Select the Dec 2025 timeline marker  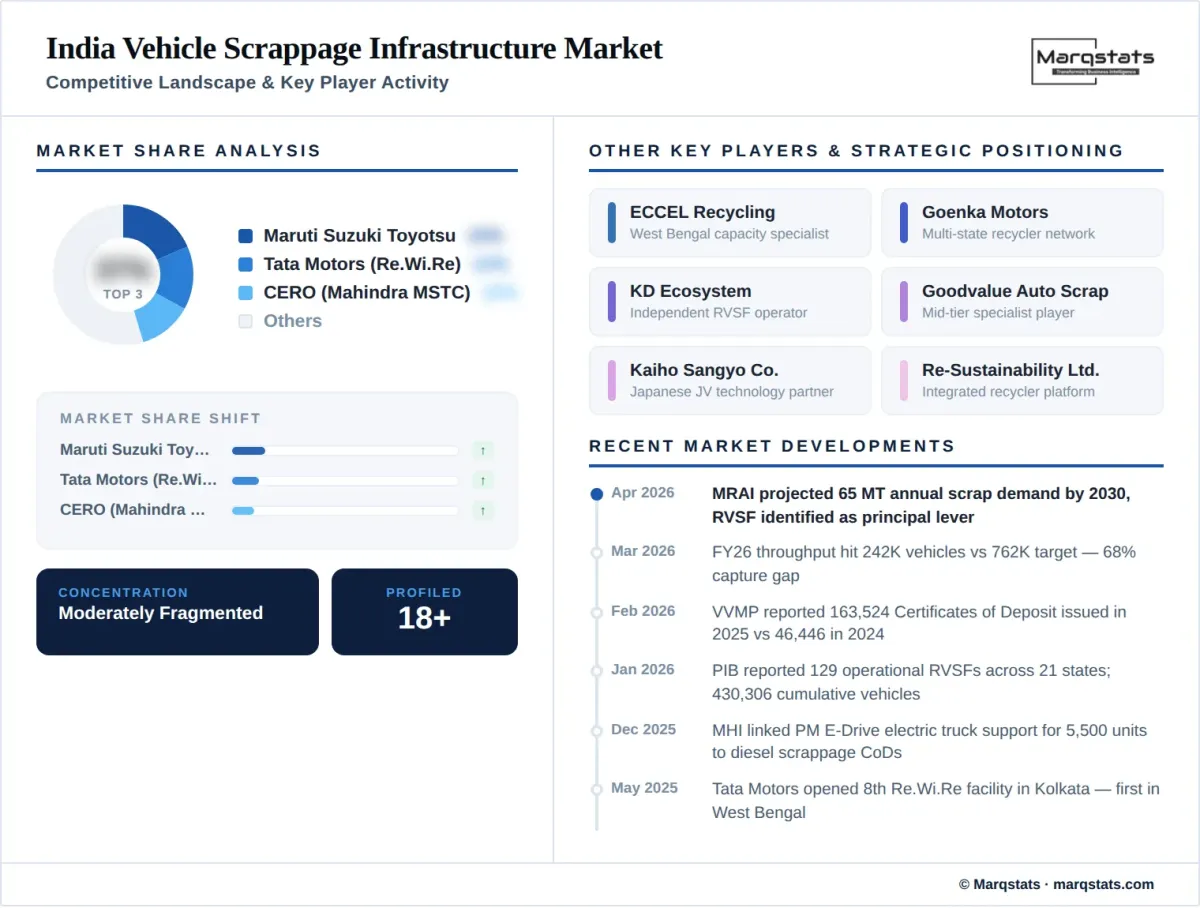click(x=597, y=731)
